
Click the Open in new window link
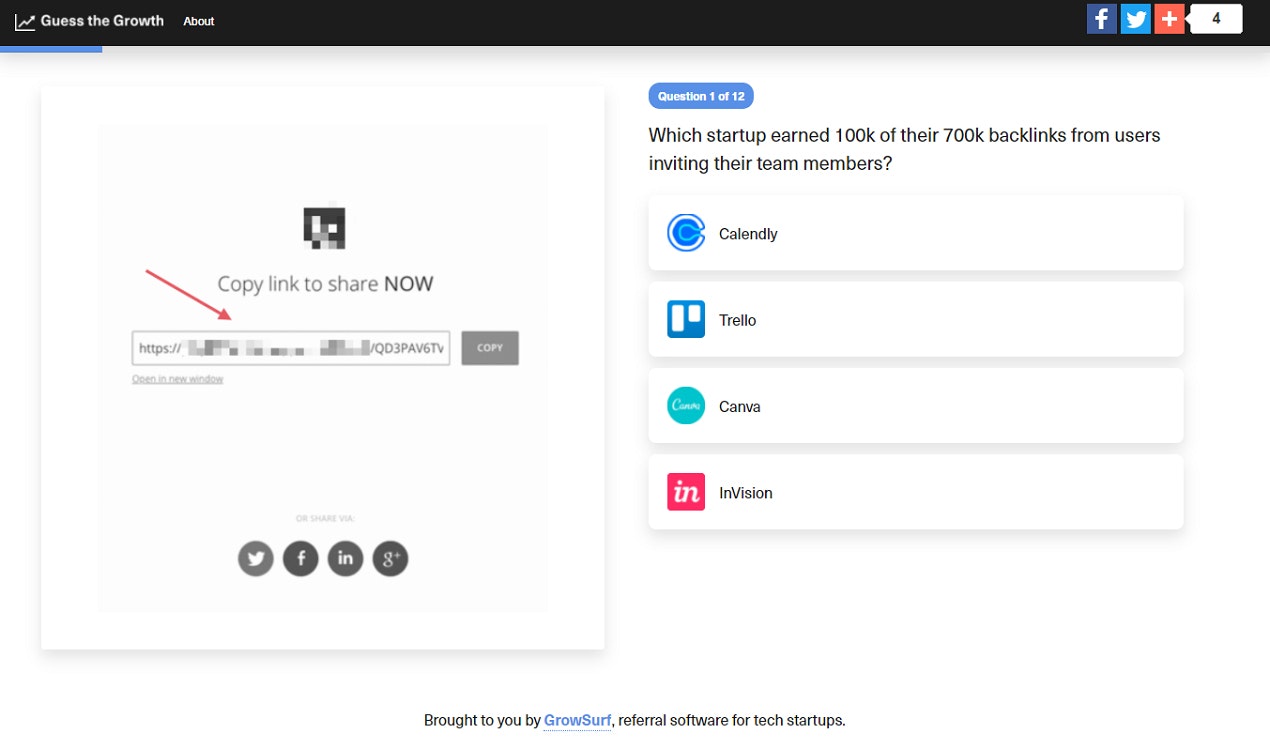click(178, 379)
